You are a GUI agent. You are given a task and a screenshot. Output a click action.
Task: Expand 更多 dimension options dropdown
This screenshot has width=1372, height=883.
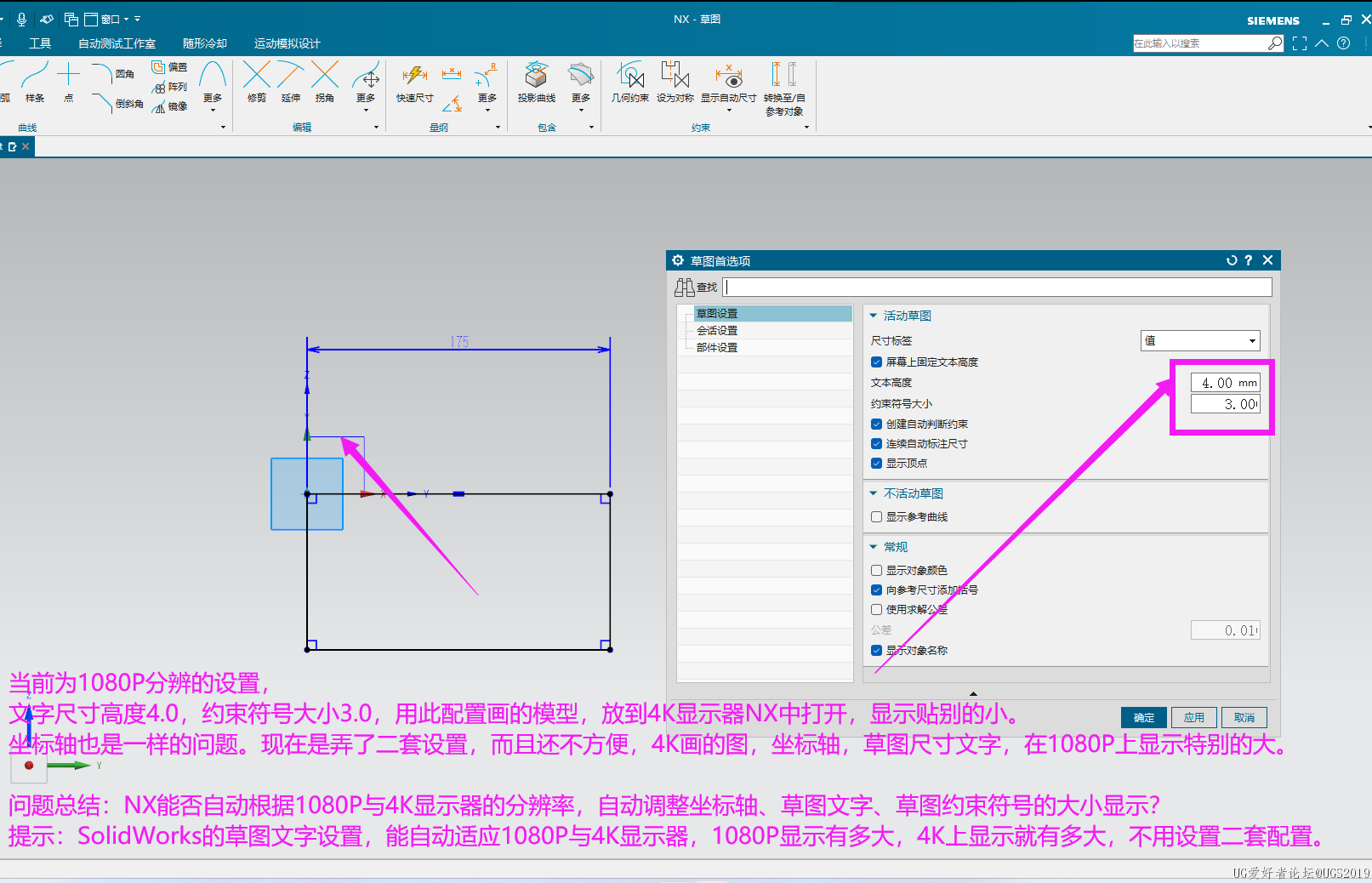click(x=487, y=86)
